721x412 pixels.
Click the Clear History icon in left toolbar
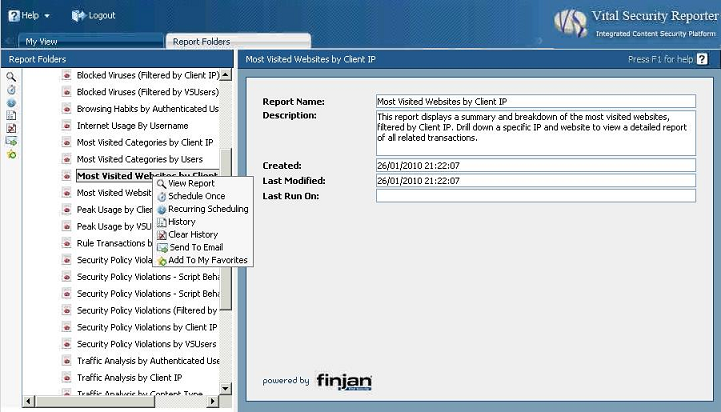11,128
